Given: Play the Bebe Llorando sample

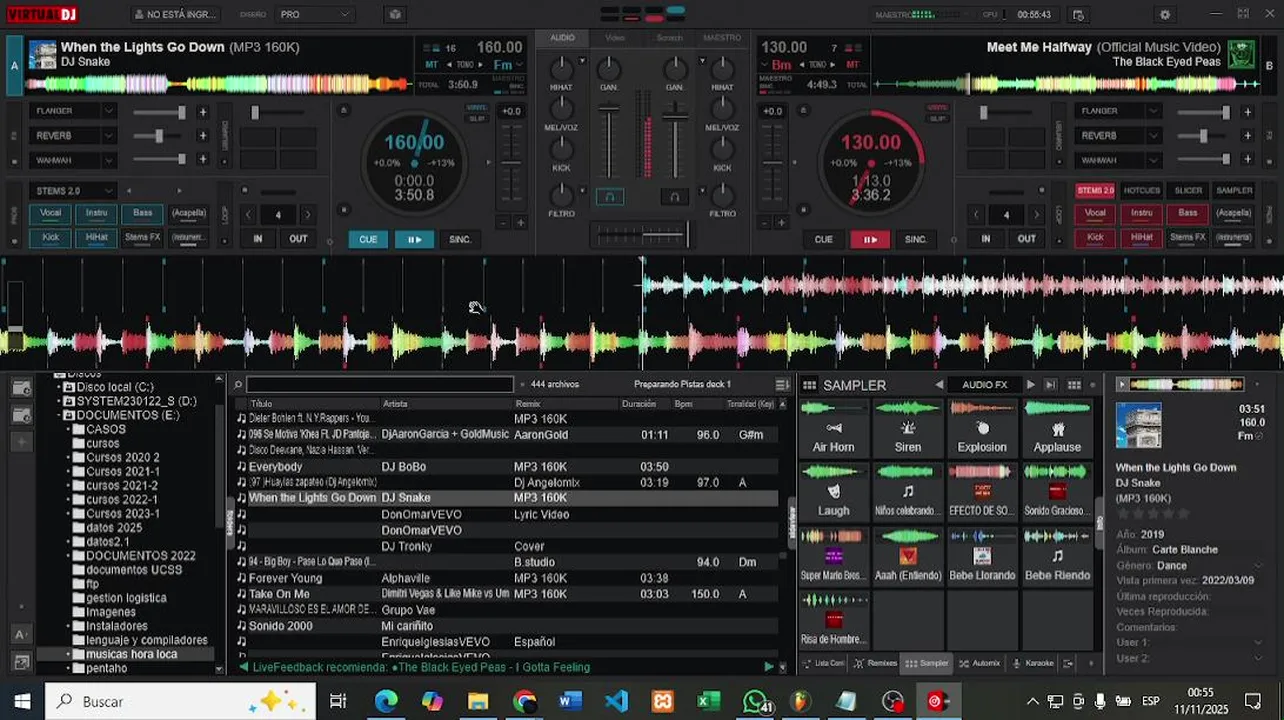Looking at the screenshot, I should click(x=982, y=556).
